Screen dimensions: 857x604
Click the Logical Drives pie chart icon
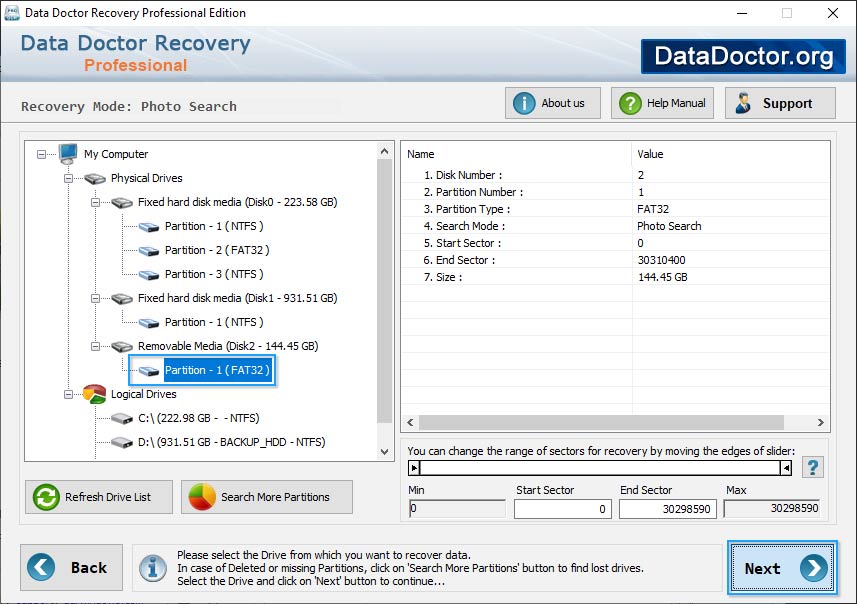pos(95,394)
